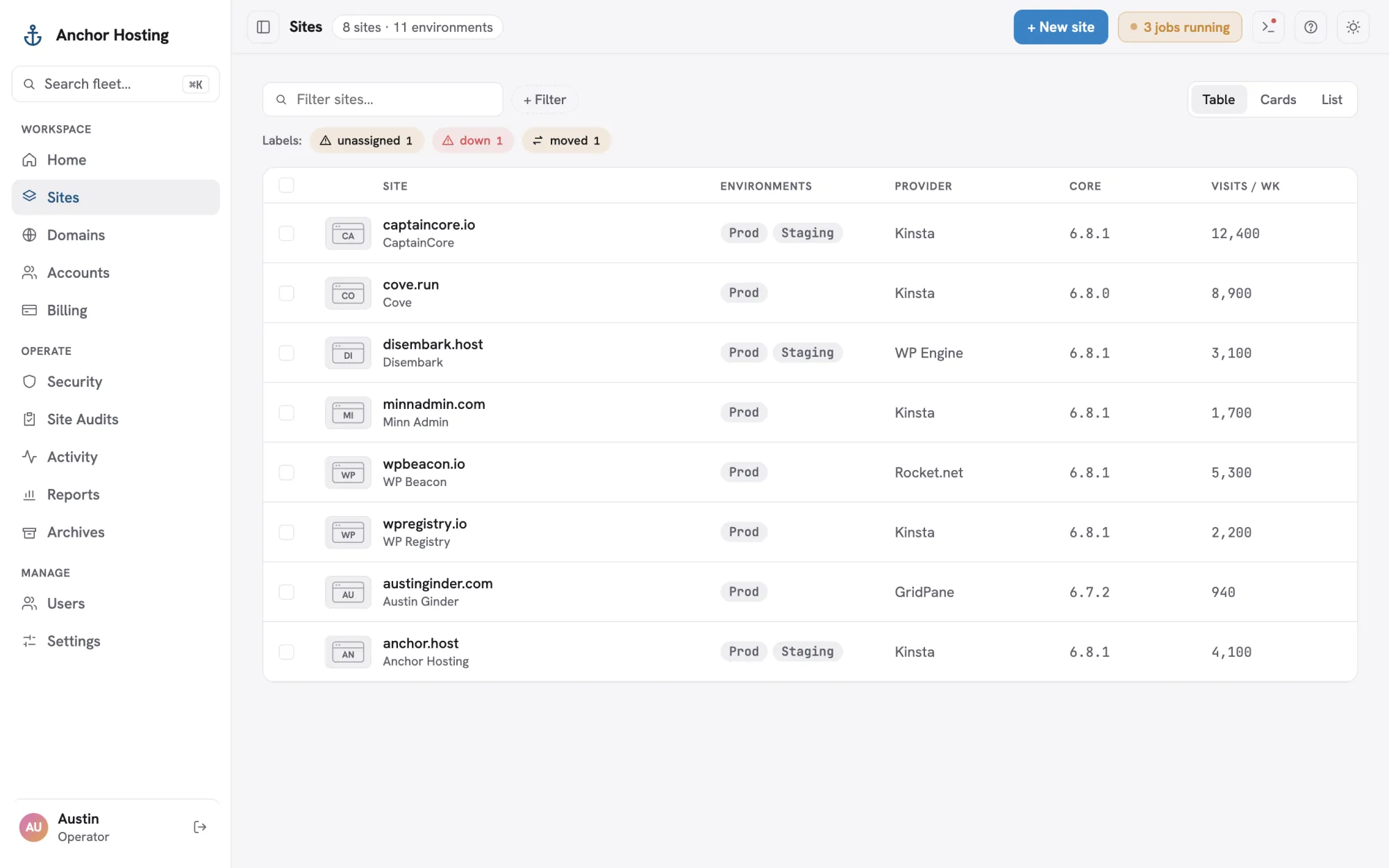Image resolution: width=1389 pixels, height=868 pixels.
Task: Check the captaincore.io row checkbox
Action: coord(286,233)
